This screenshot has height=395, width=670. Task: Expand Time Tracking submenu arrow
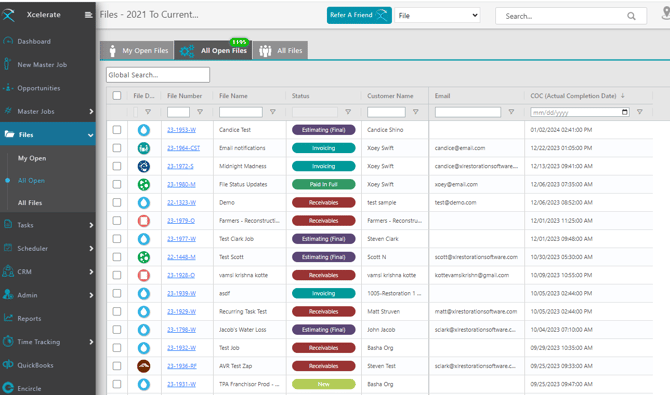tap(91, 342)
